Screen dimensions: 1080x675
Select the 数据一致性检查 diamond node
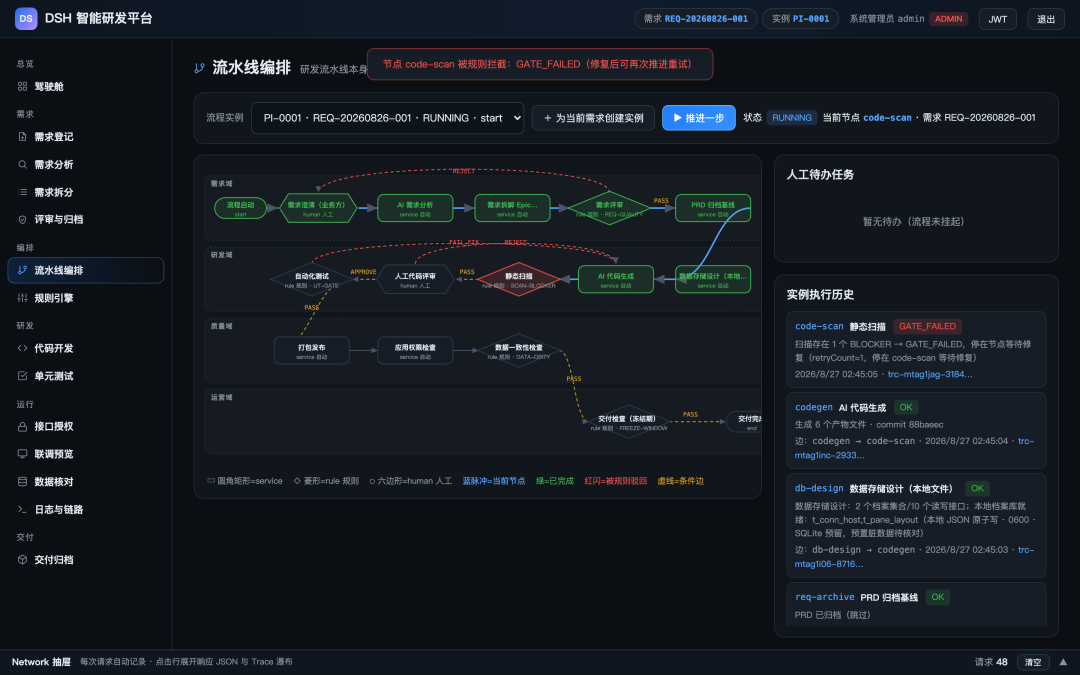[518, 351]
